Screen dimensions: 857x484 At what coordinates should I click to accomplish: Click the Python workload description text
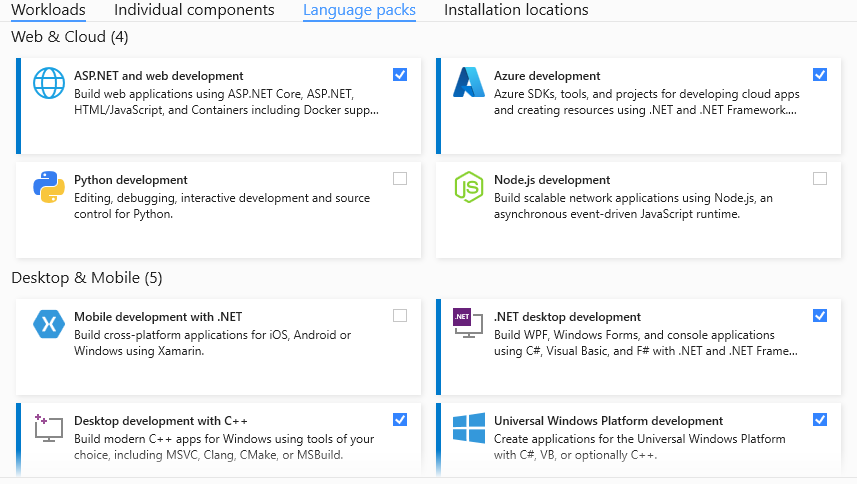tap(222, 206)
